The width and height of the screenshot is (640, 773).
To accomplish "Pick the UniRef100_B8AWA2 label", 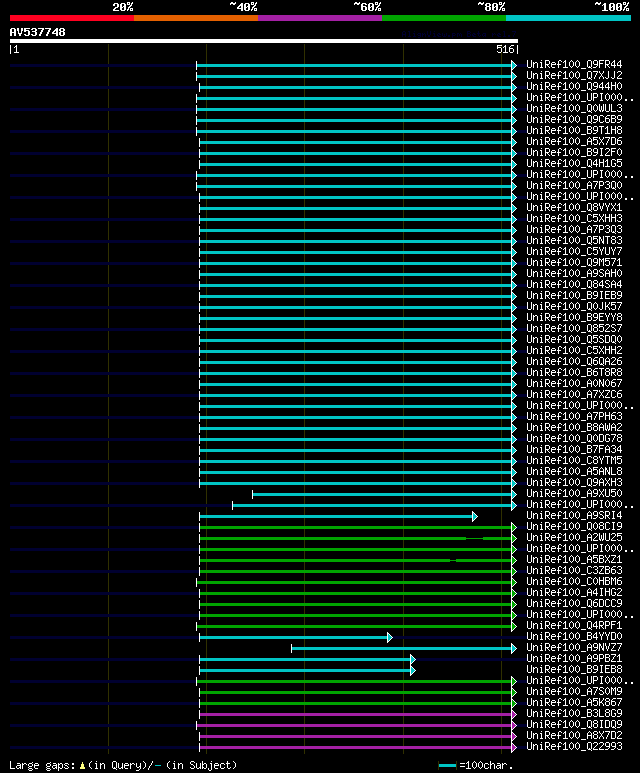I will point(574,427).
